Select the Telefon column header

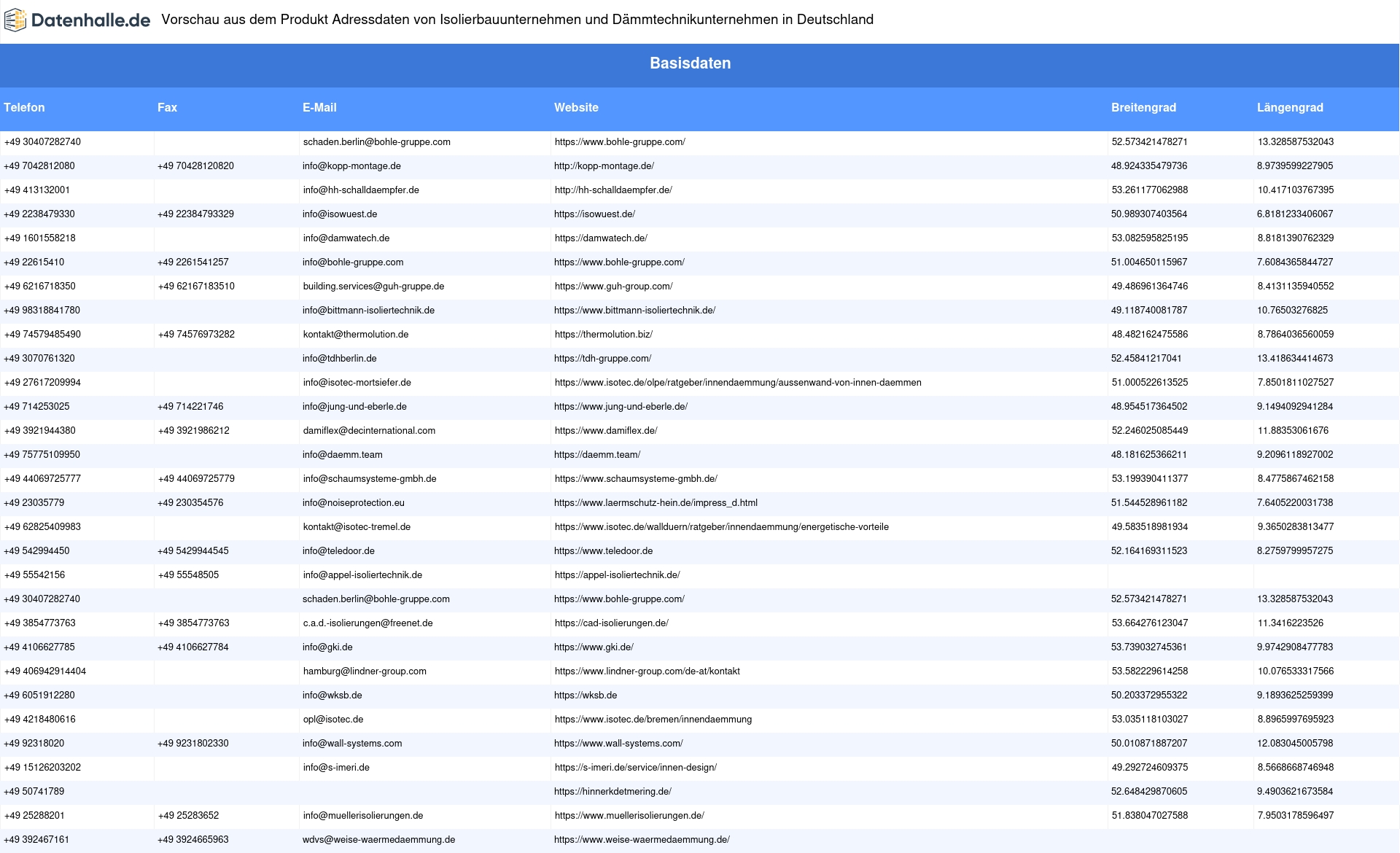point(24,107)
